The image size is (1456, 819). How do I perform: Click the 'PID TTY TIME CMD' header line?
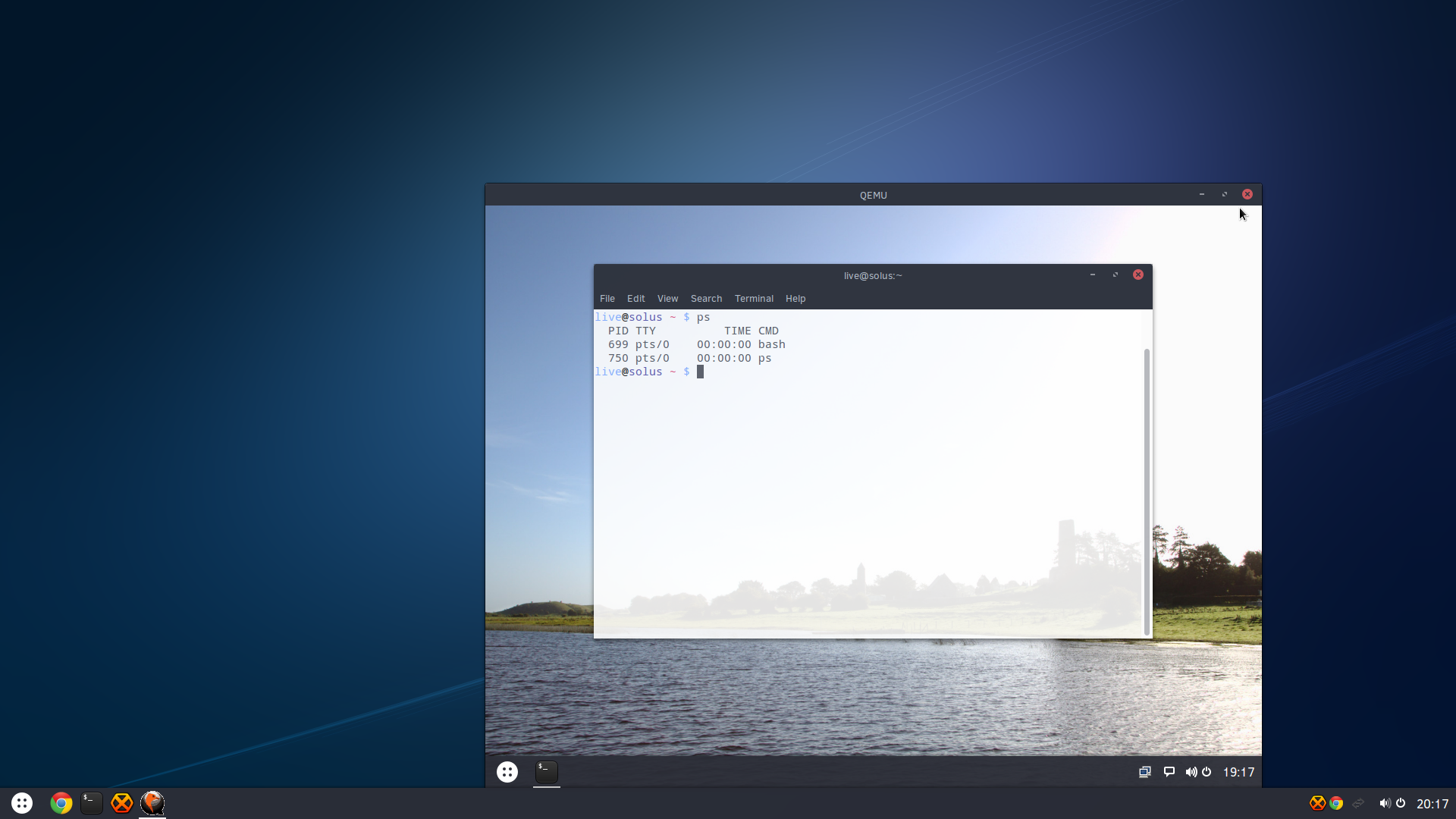[x=693, y=331]
